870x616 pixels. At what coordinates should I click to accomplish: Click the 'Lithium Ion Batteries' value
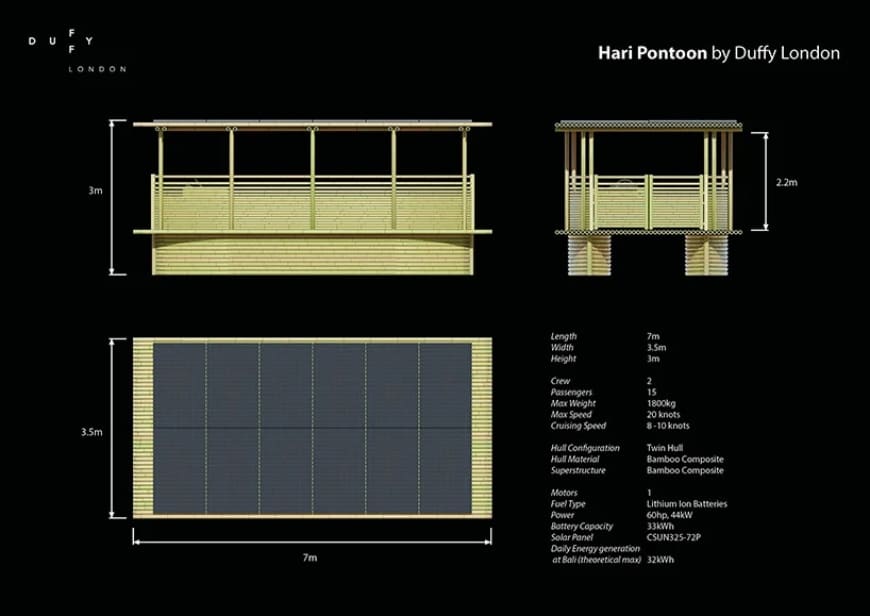[x=687, y=504]
